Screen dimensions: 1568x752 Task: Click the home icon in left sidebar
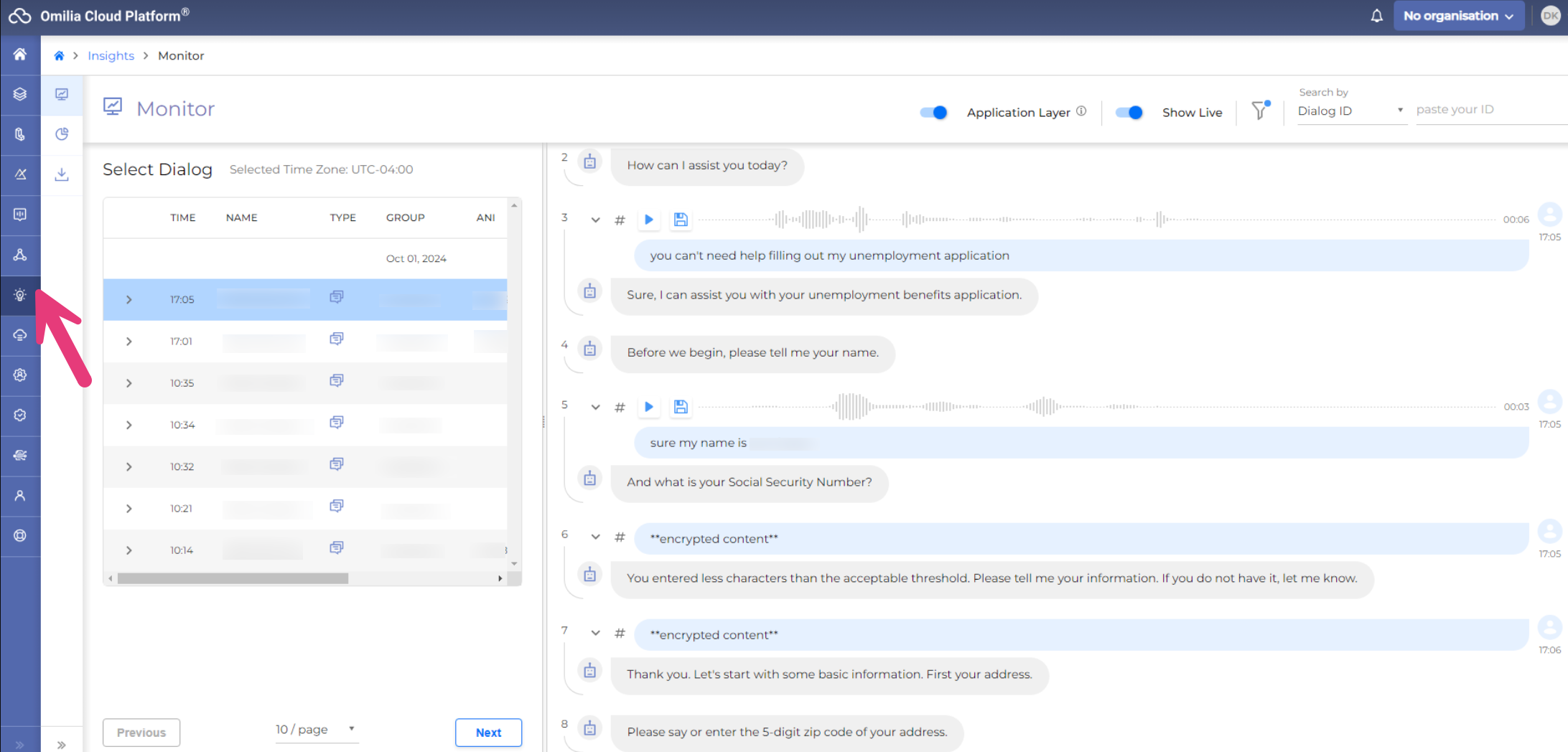point(20,55)
